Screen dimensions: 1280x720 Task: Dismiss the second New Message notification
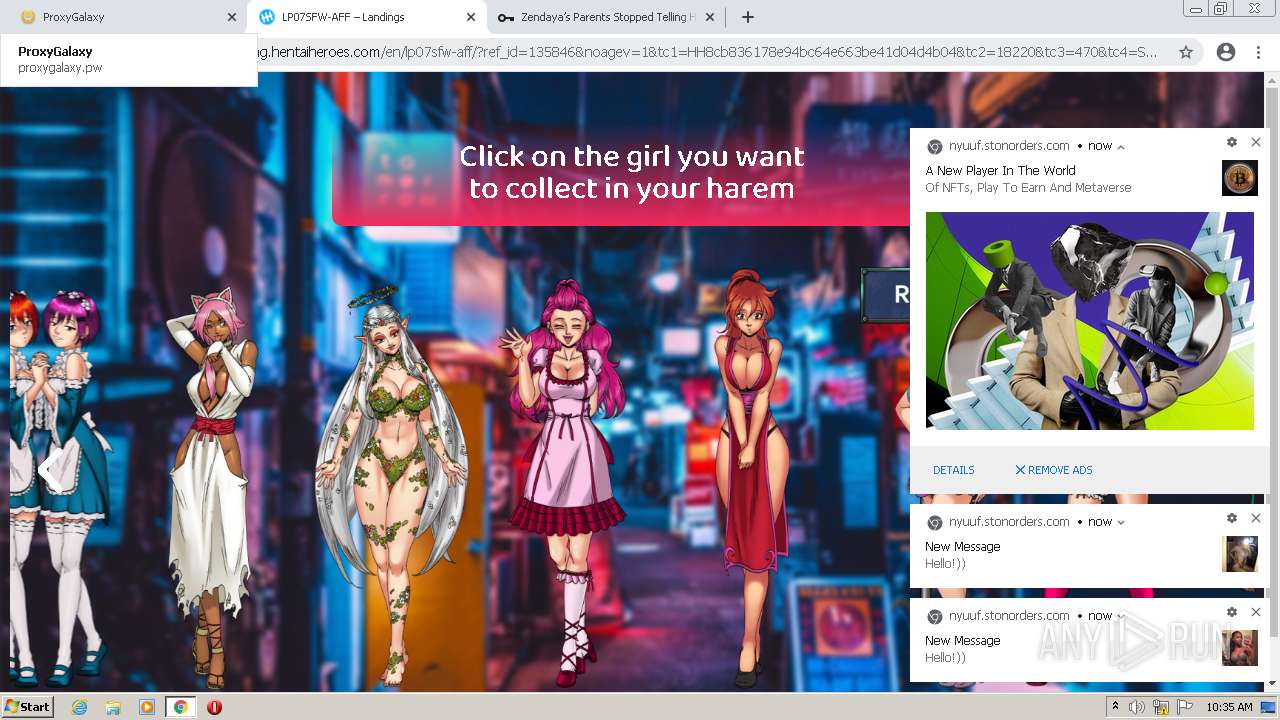click(1256, 612)
